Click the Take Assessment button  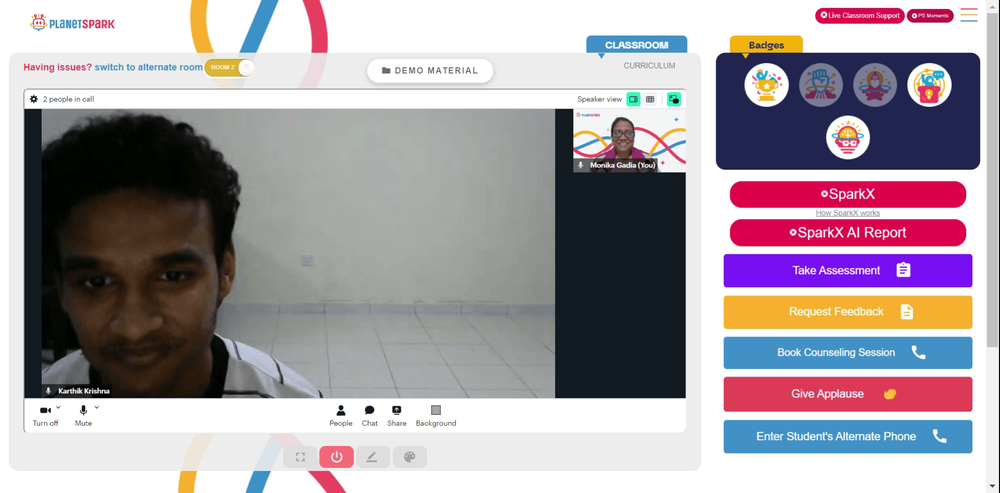coord(848,270)
